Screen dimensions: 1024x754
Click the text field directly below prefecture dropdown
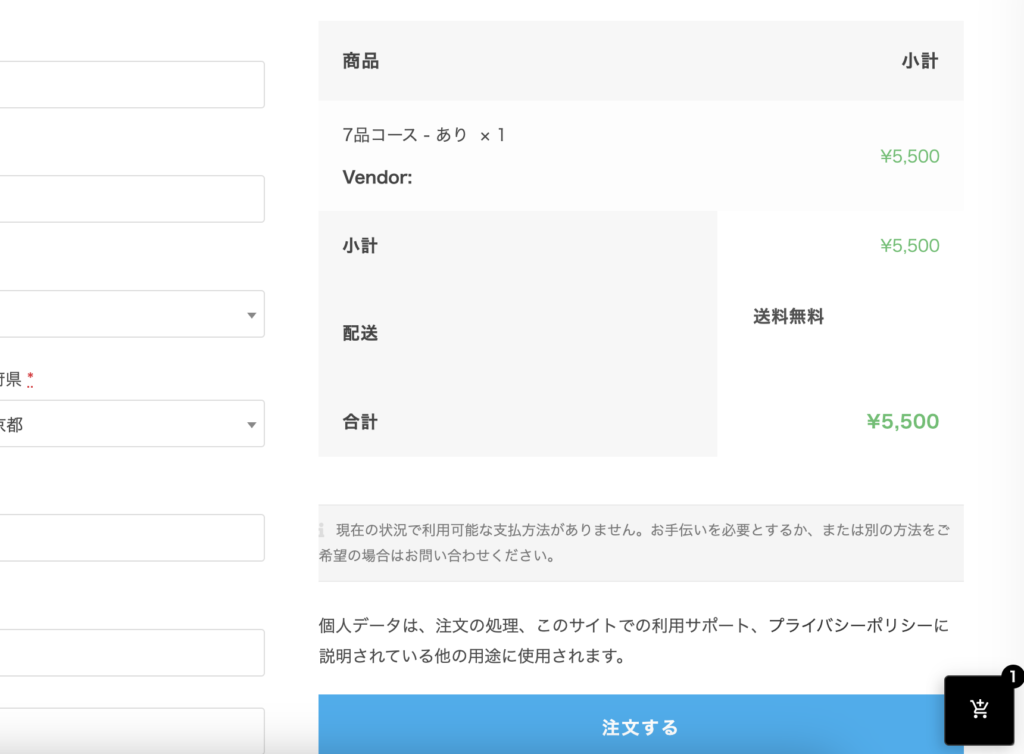click(130, 538)
